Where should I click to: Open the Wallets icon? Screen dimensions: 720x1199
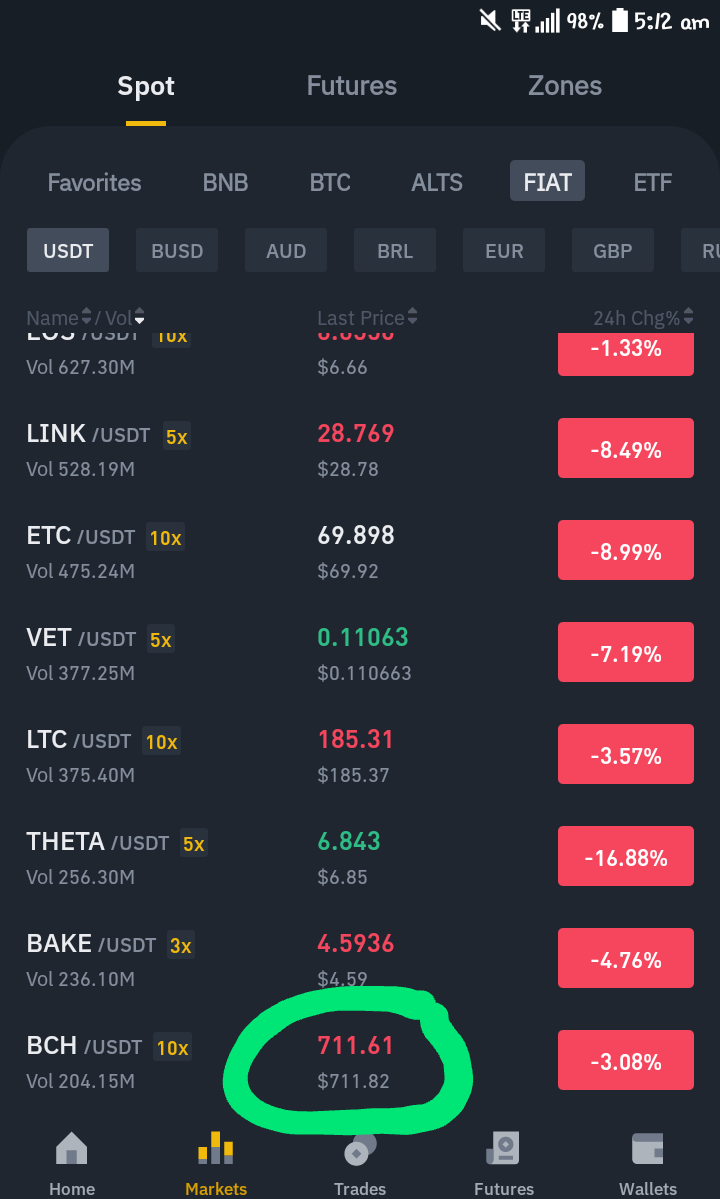(647, 1149)
